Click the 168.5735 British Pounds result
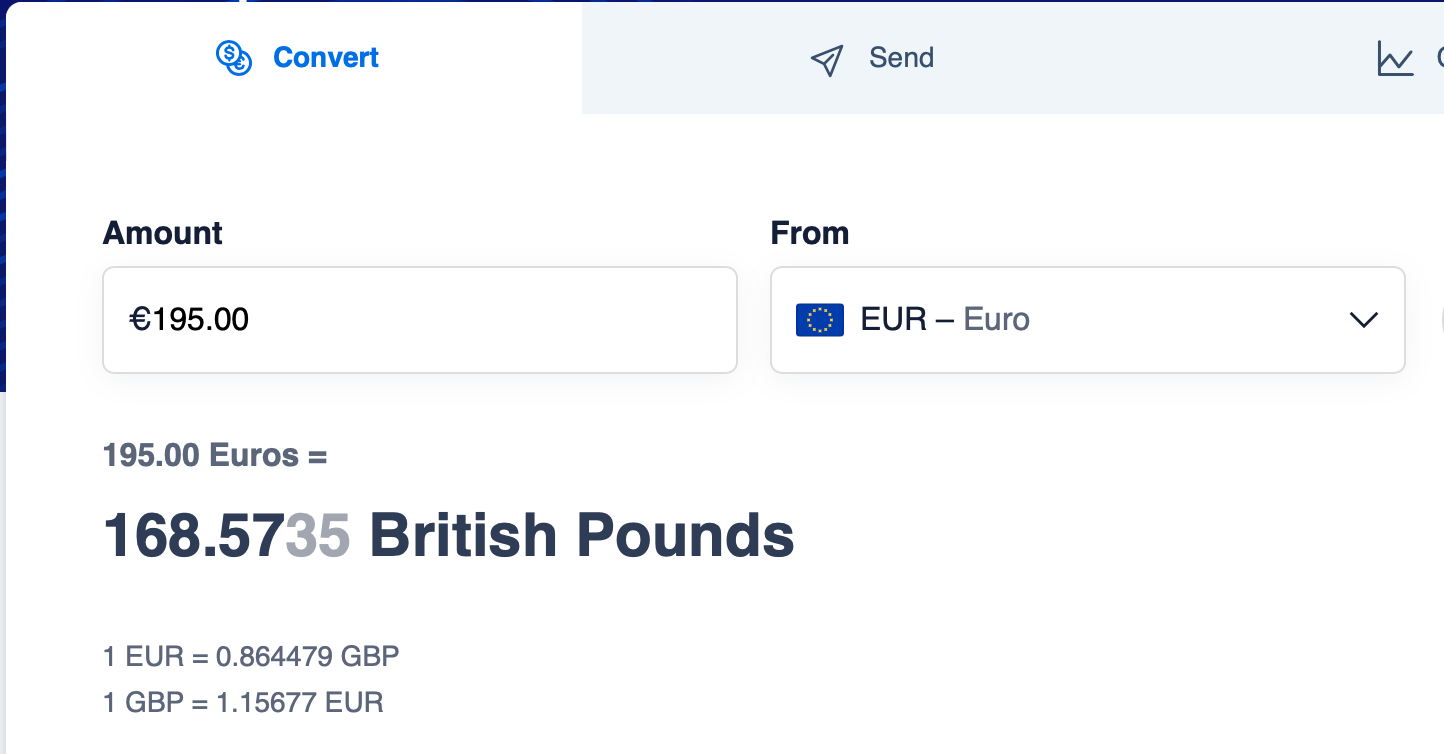Image resolution: width=1444 pixels, height=754 pixels. click(449, 536)
